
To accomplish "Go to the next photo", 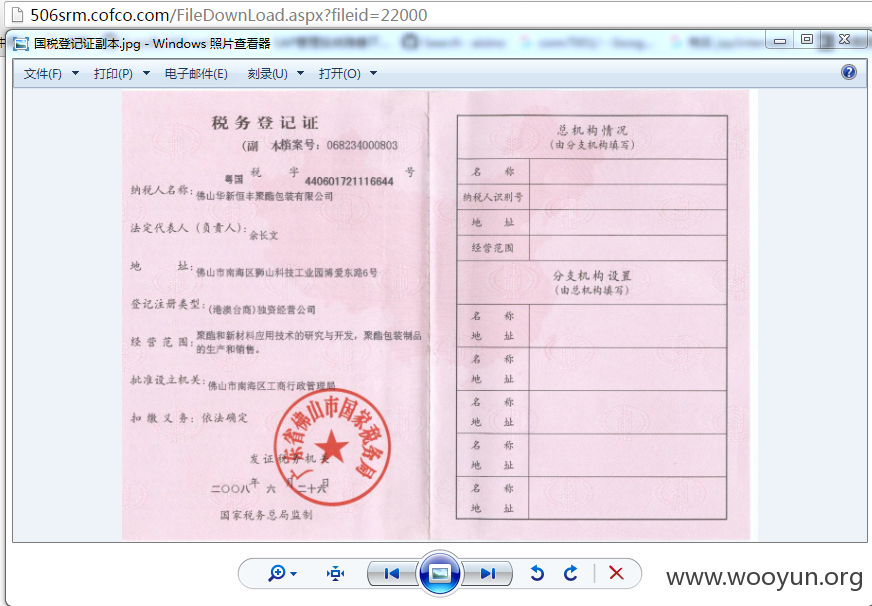I will pyautogui.click(x=487, y=573).
